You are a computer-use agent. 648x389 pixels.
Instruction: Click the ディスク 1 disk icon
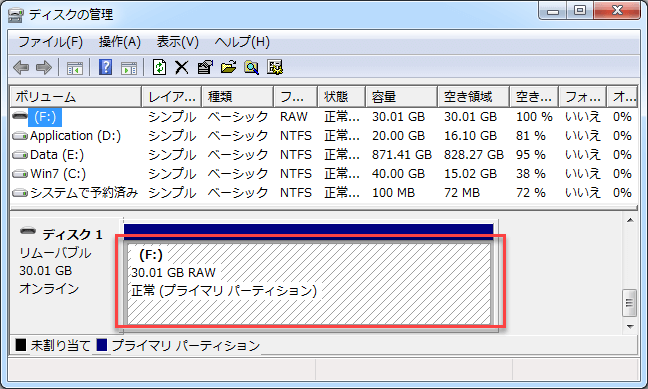(28, 231)
